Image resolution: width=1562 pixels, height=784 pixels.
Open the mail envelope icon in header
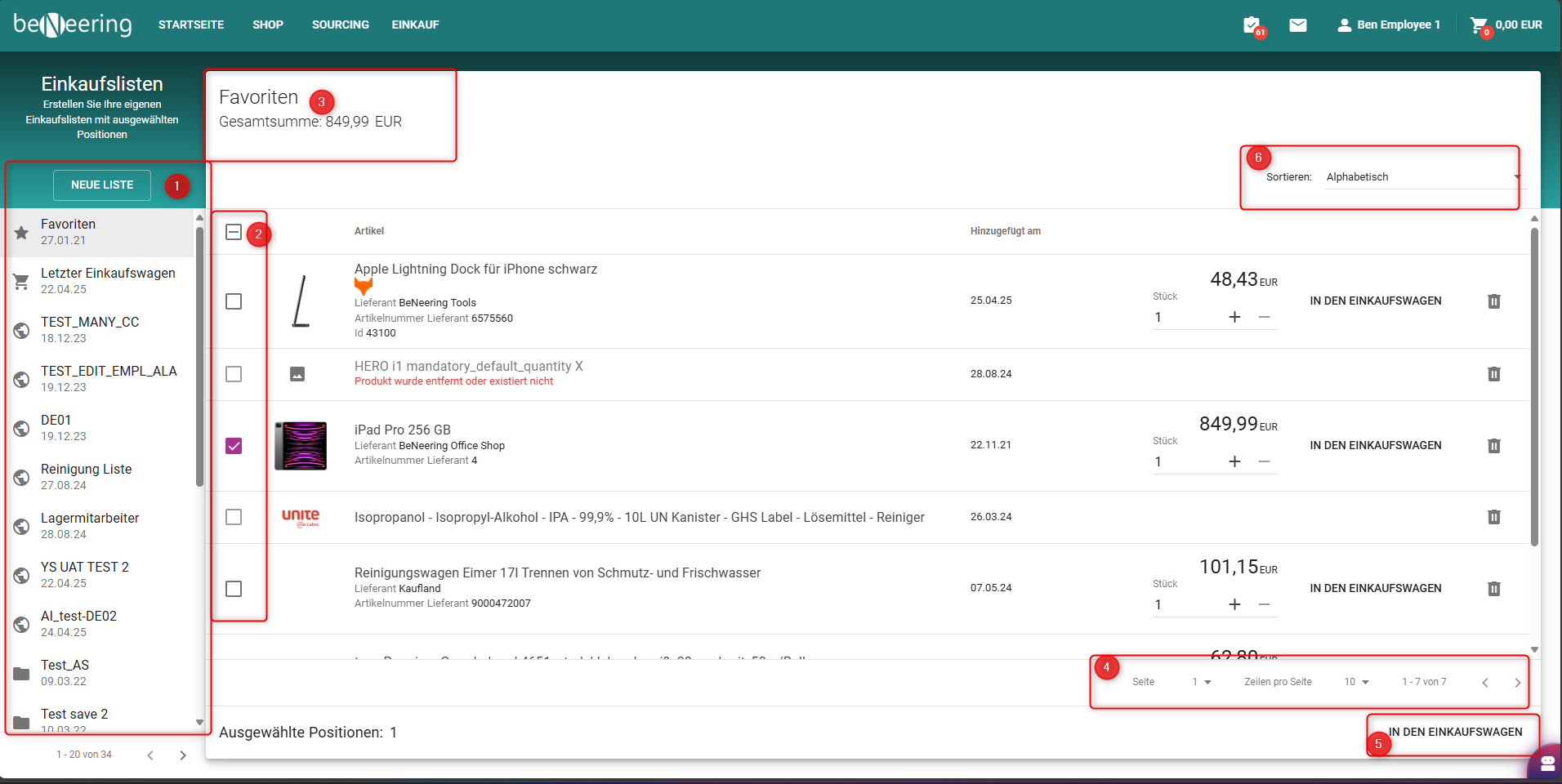click(1297, 25)
